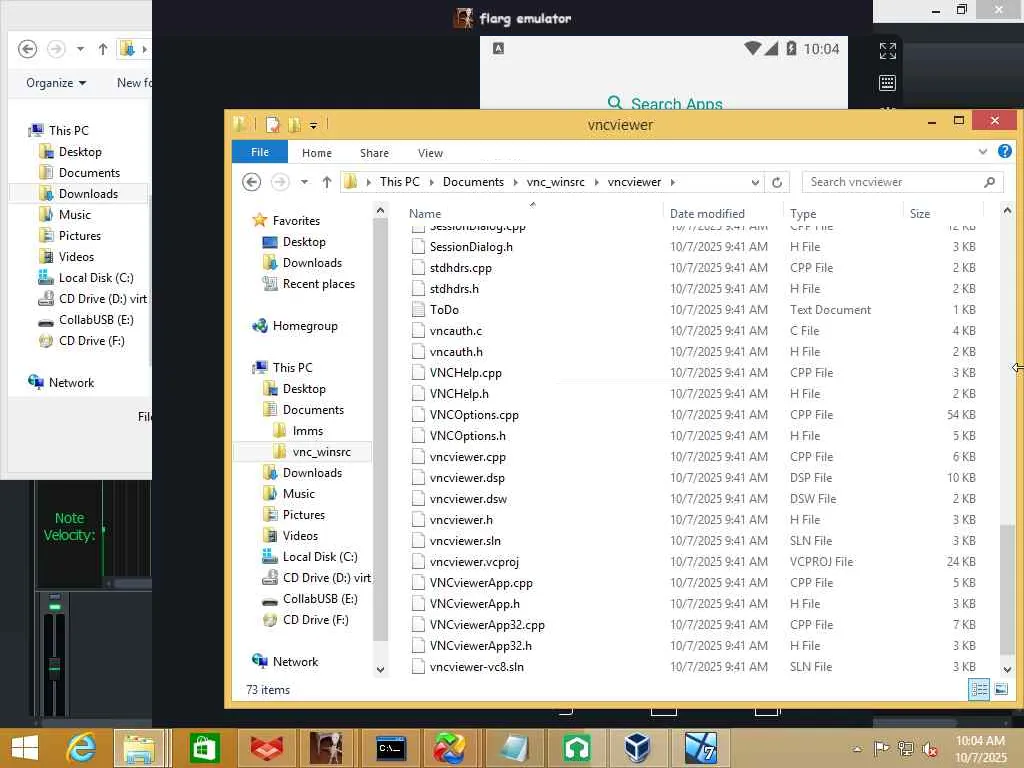Click the emulator fullscreen expand icon

(887, 50)
